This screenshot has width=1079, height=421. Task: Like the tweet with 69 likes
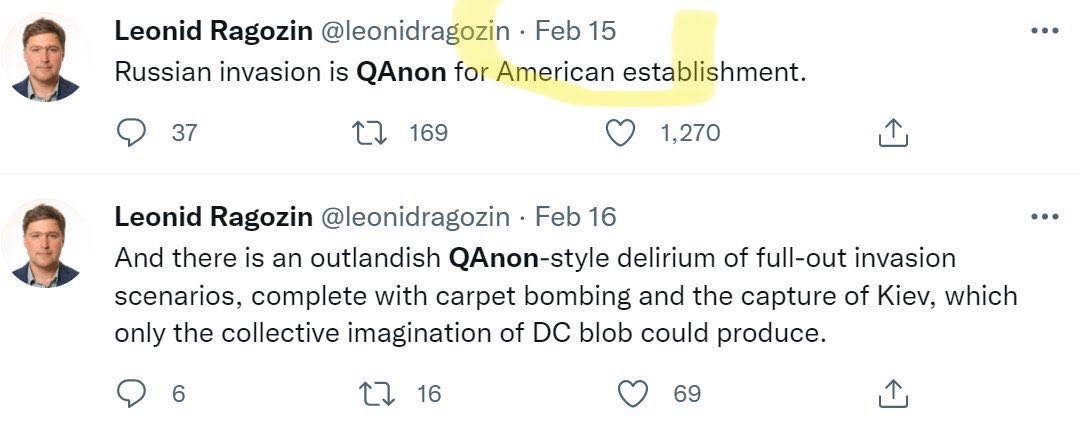click(633, 393)
